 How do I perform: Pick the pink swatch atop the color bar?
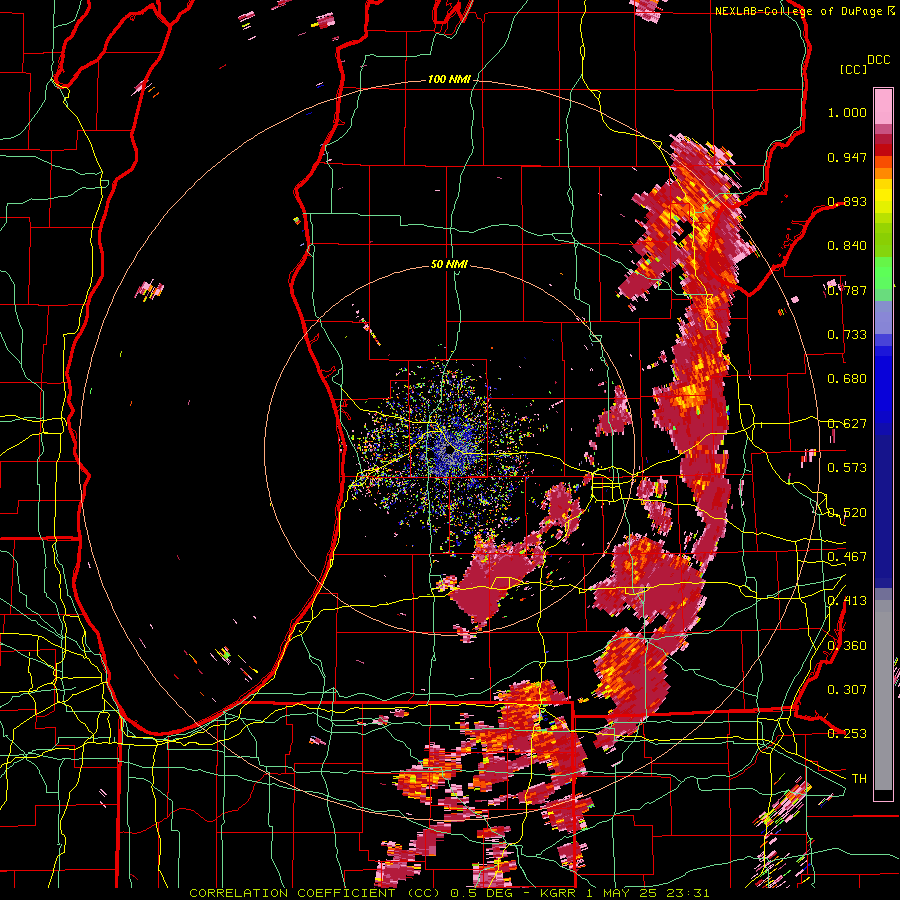(x=883, y=106)
